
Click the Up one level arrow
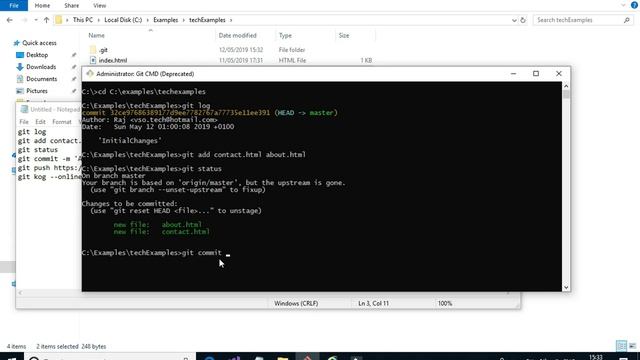pyautogui.click(x=46, y=20)
